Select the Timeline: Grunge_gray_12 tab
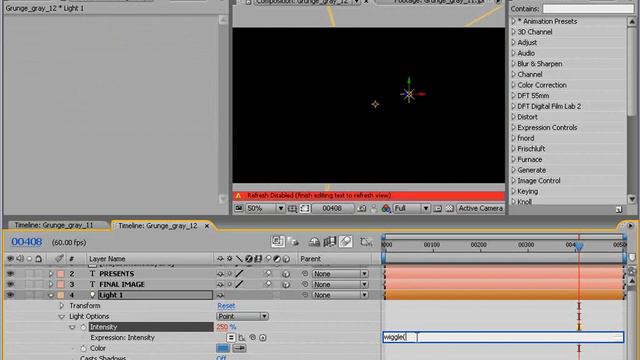This screenshot has height=360, width=640. coord(158,226)
